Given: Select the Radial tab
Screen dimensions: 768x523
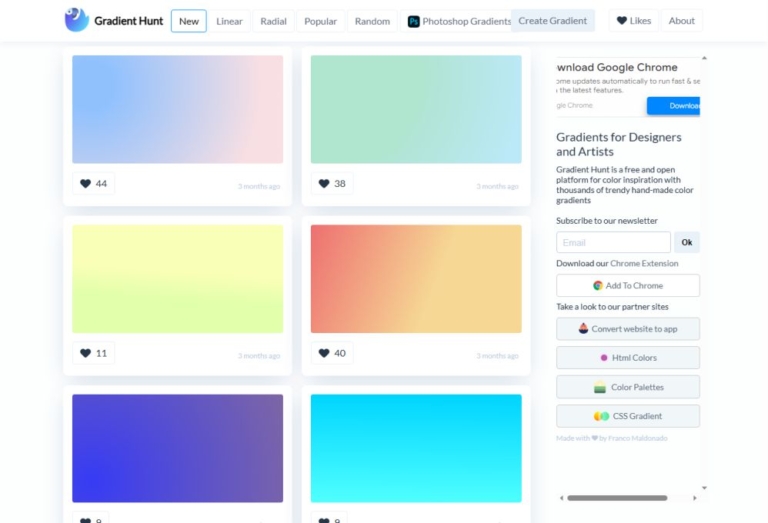Looking at the screenshot, I should [273, 21].
